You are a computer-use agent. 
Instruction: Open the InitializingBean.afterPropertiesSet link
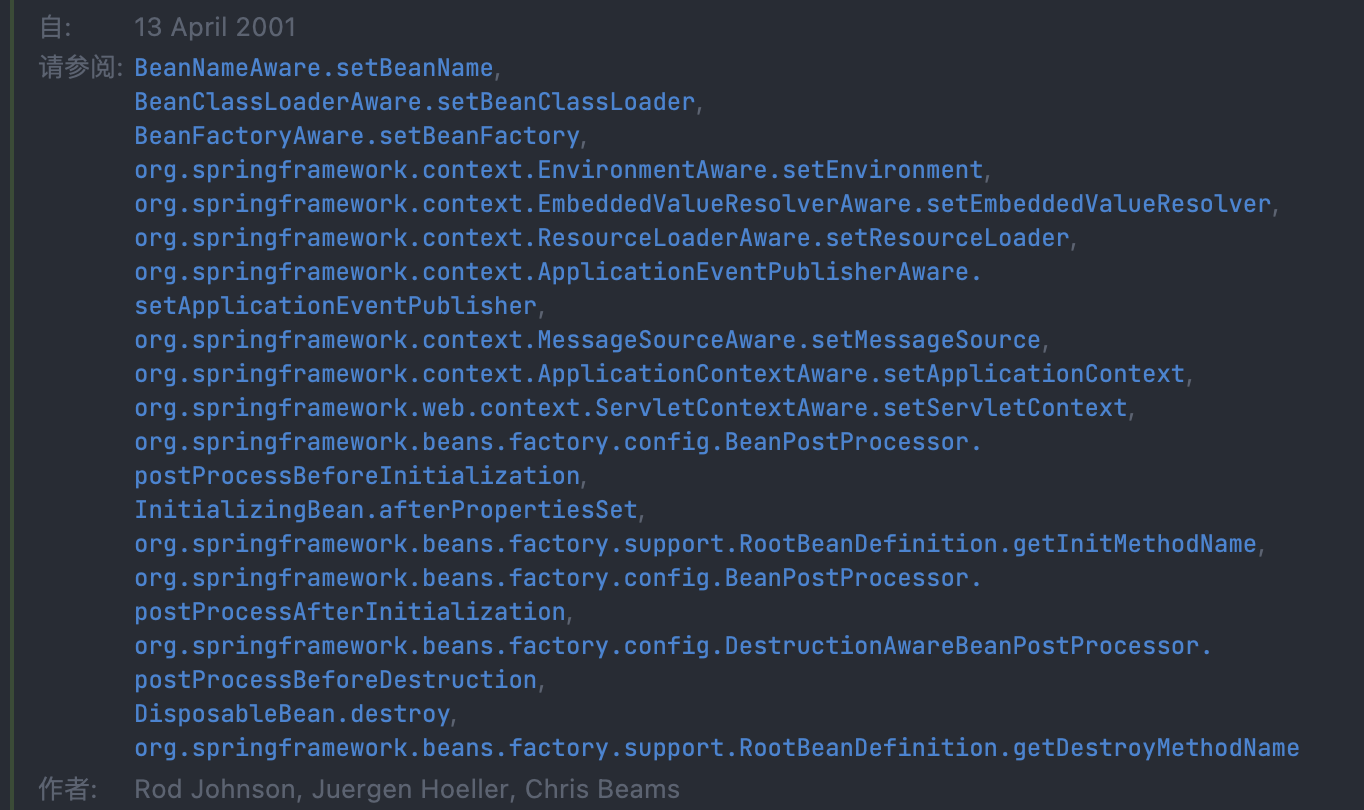coord(385,510)
